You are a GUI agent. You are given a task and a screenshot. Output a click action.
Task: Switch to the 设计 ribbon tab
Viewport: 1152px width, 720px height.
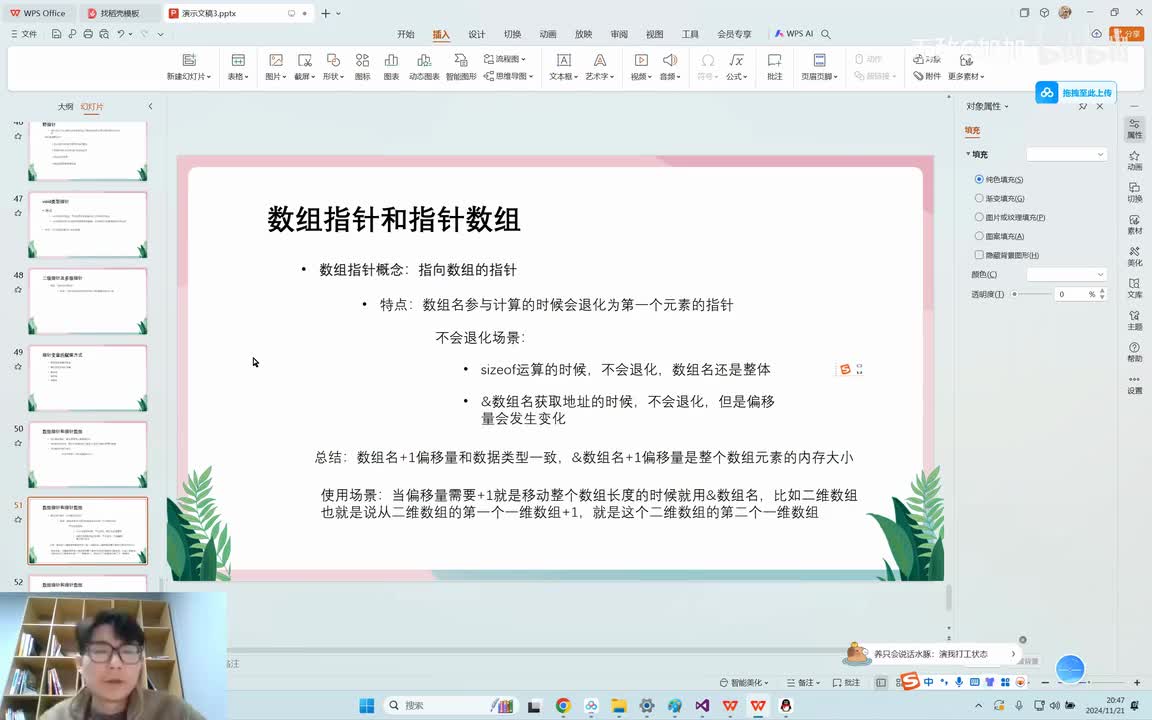[477, 34]
